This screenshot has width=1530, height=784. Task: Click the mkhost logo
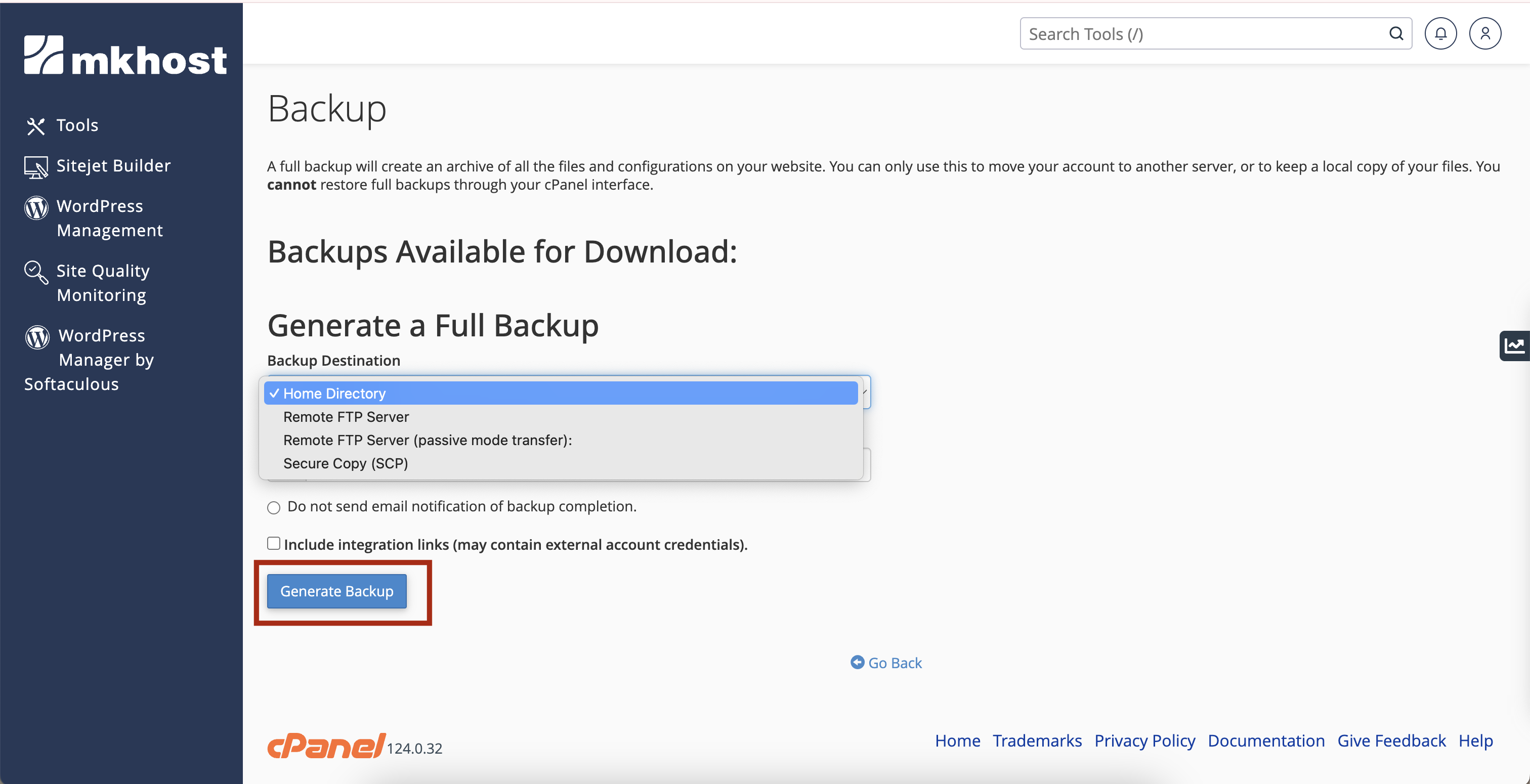[x=125, y=55]
